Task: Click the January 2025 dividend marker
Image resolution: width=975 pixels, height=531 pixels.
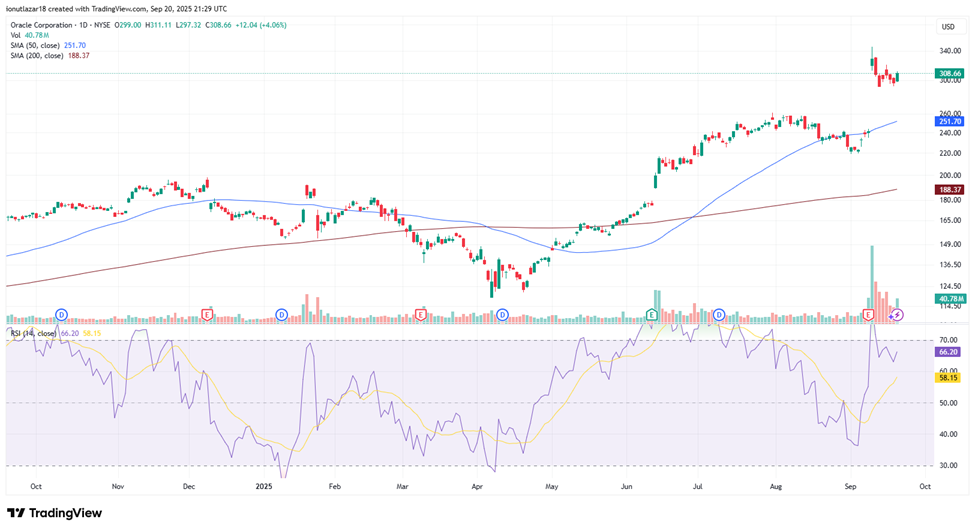Action: (282, 314)
